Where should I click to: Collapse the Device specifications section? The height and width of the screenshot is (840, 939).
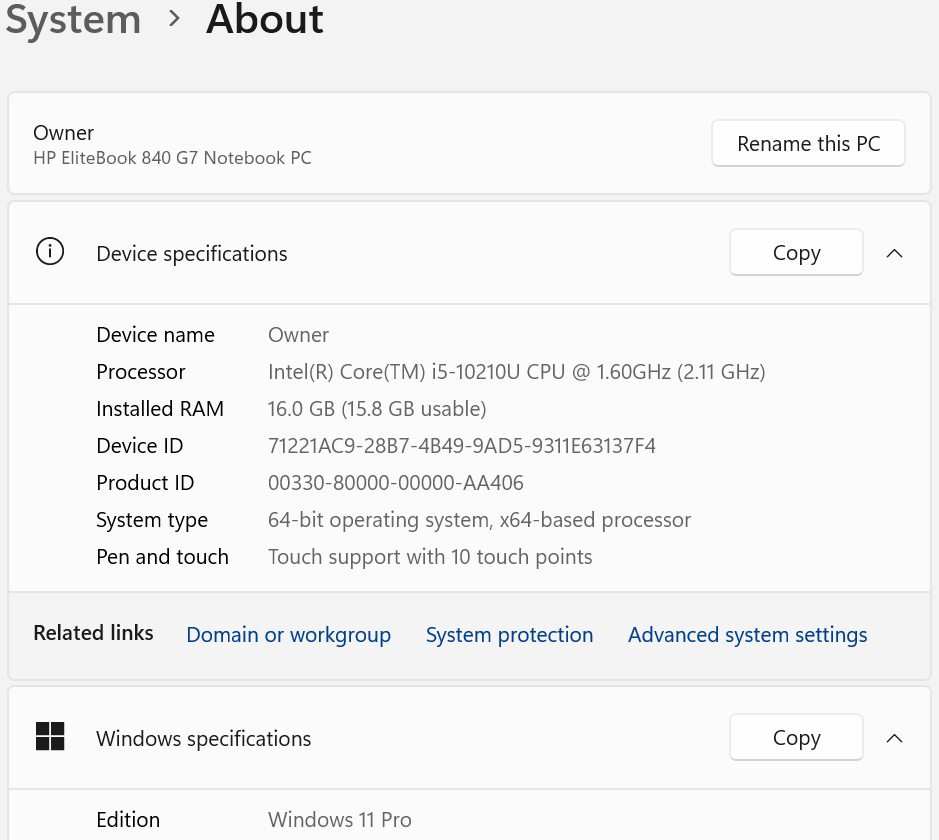click(894, 253)
